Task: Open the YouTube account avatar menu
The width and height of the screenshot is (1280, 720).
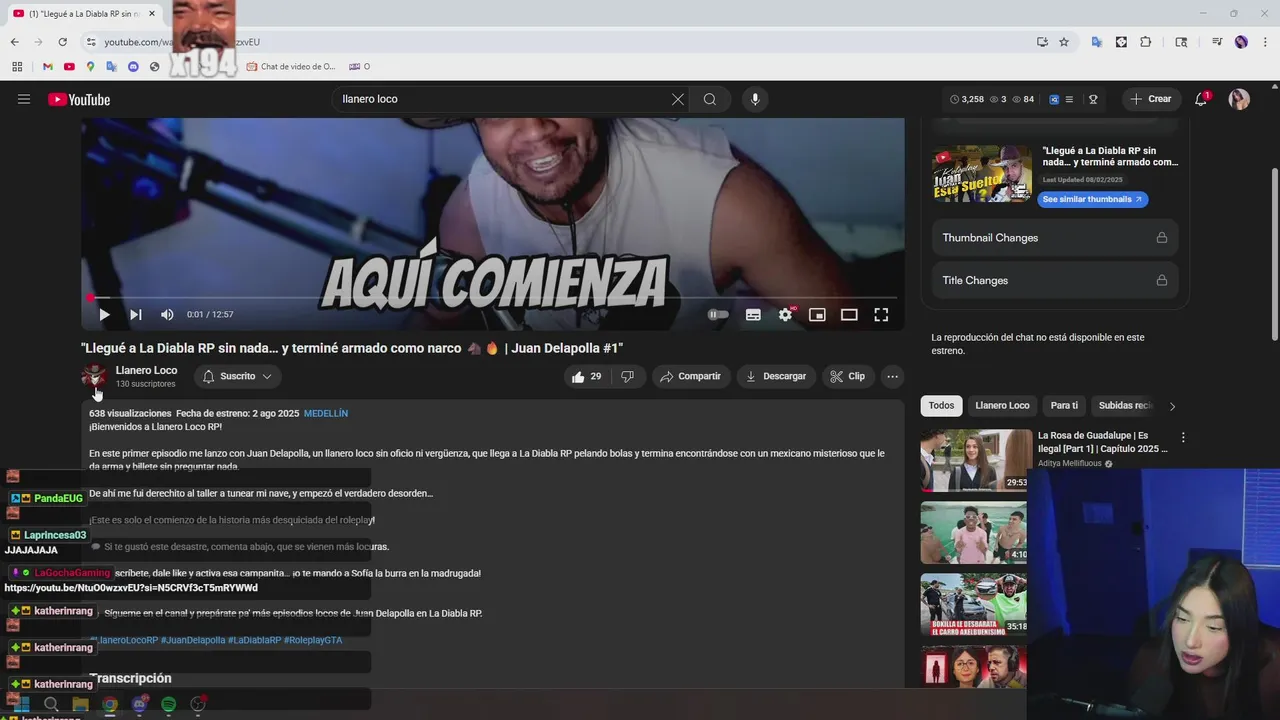Action: click(1239, 99)
